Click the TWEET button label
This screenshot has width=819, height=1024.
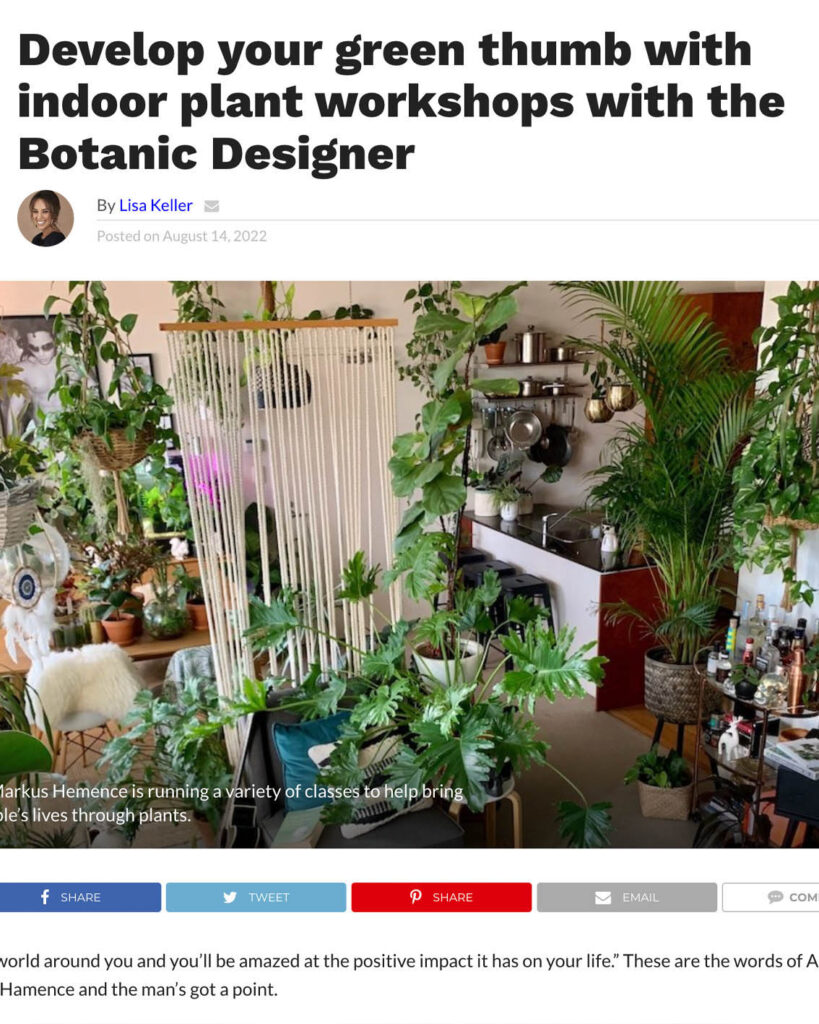click(x=268, y=897)
